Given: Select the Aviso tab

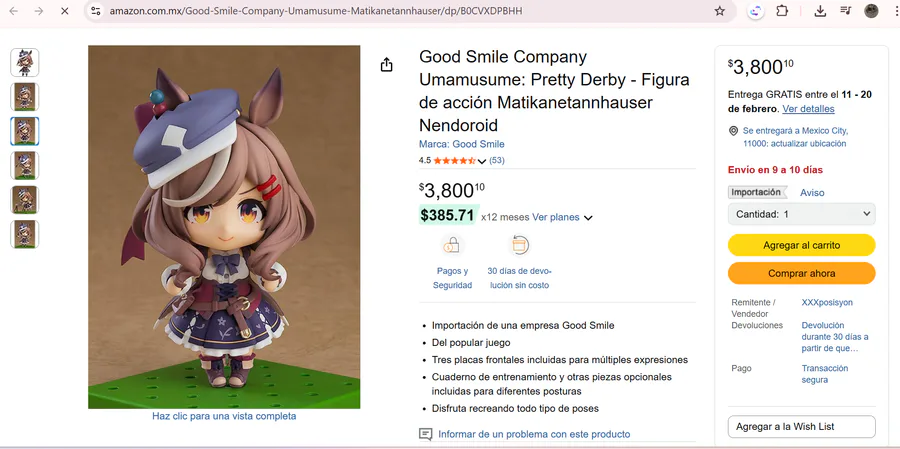Looking at the screenshot, I should [x=812, y=193].
